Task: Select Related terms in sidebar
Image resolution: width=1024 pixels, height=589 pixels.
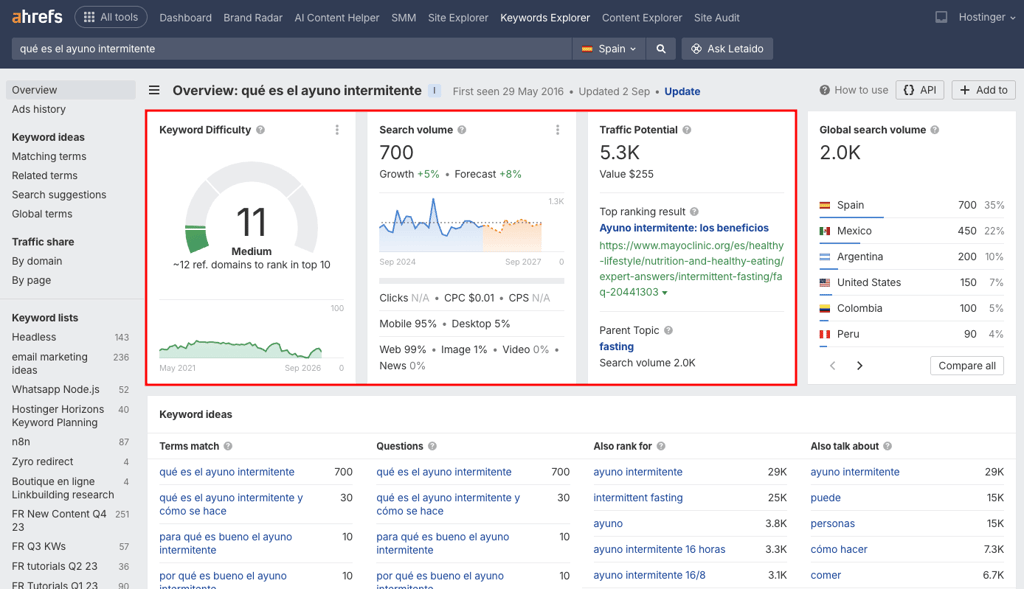Action: tap(44, 176)
